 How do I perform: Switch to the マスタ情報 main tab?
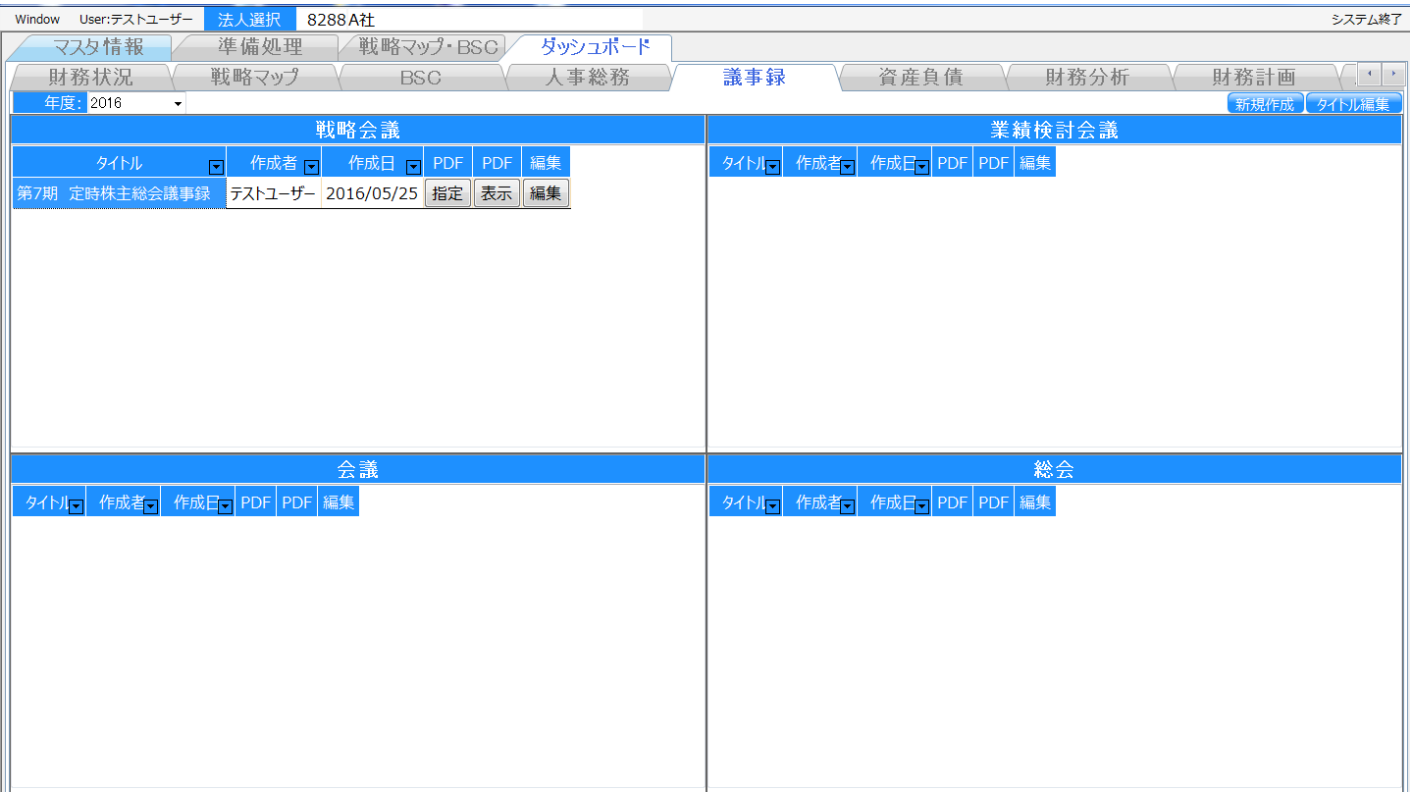pyautogui.click(x=98, y=46)
